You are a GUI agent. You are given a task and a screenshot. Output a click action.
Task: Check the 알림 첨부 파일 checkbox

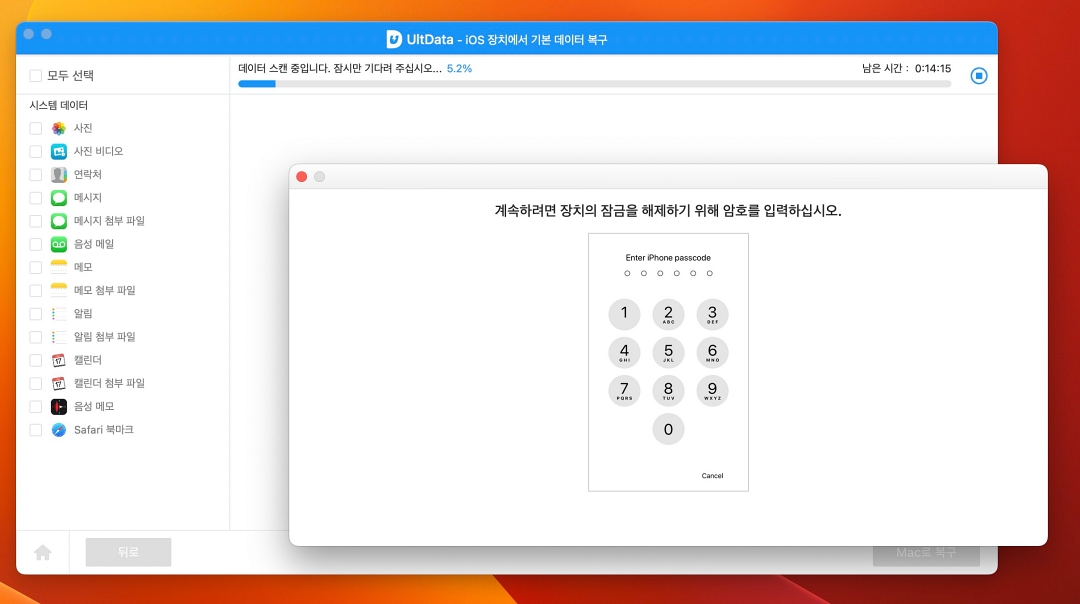tap(36, 337)
